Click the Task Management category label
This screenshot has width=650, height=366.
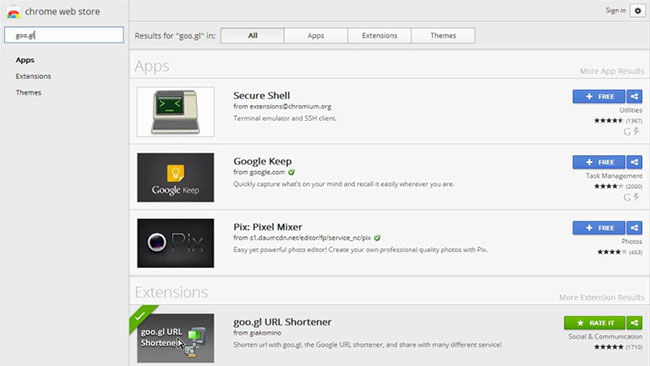click(x=614, y=176)
